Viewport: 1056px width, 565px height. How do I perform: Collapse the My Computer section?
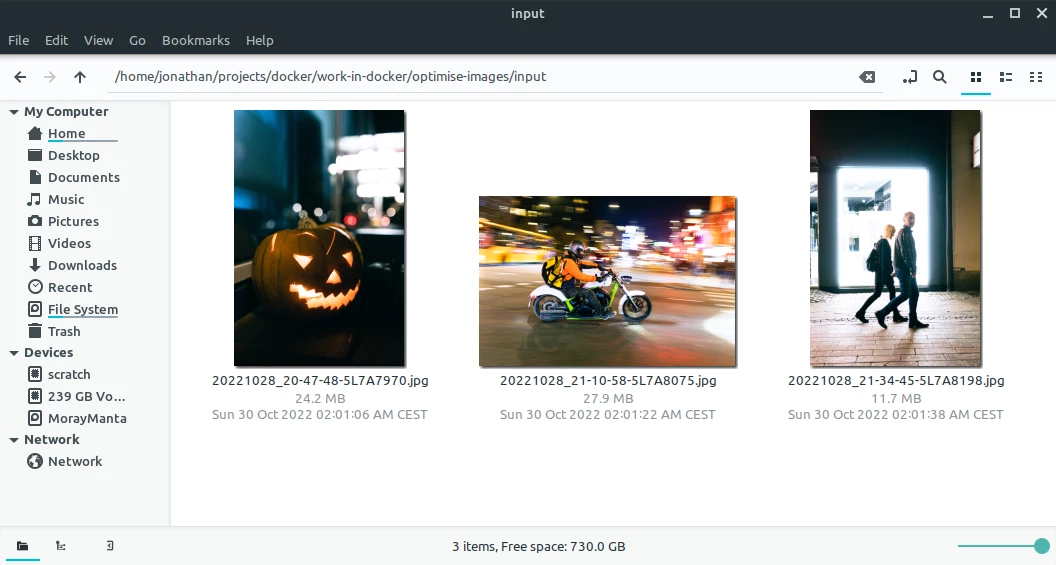click(x=13, y=112)
